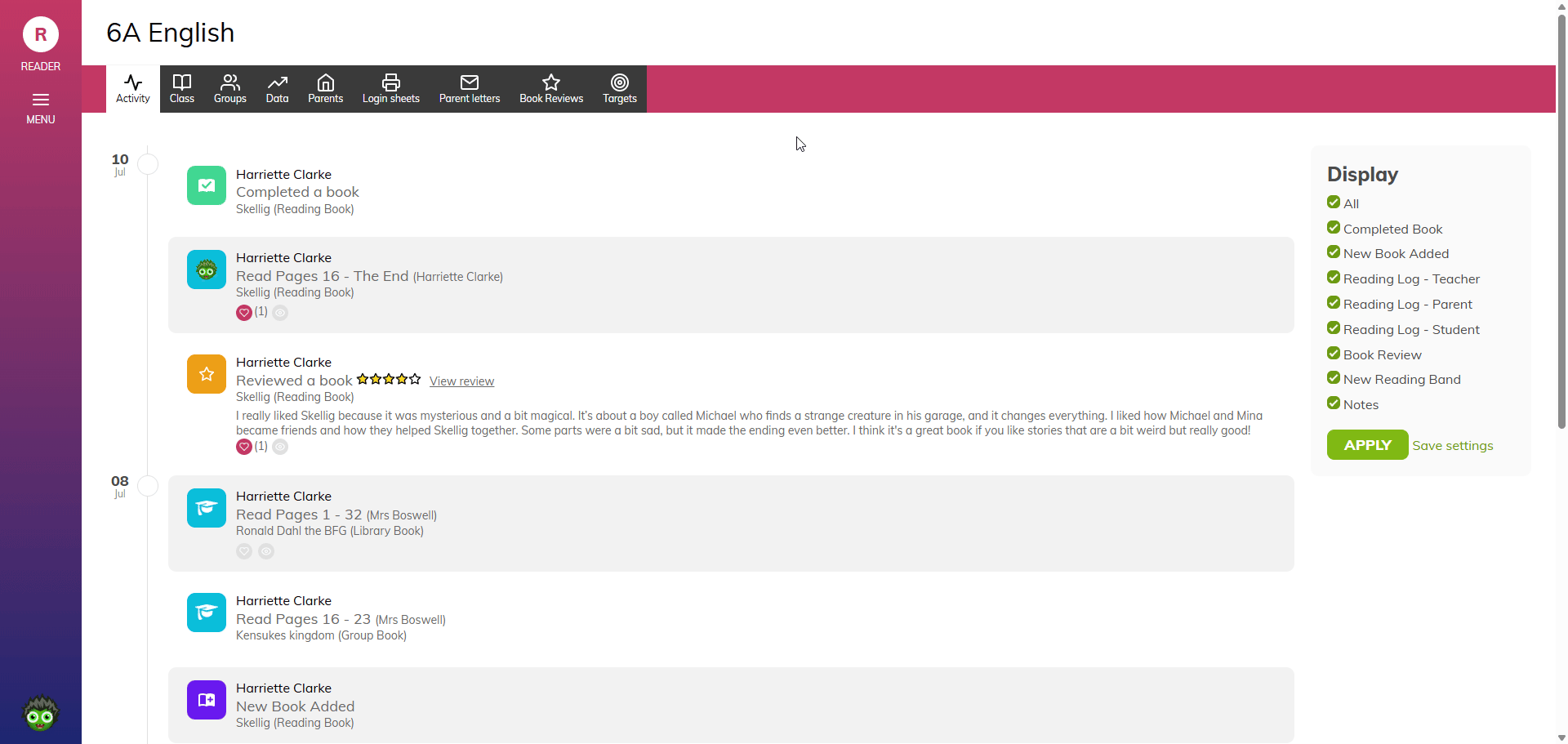Screen dimensions: 1568x744
Task: Click the '6A English' page title
Action: [x=170, y=33]
